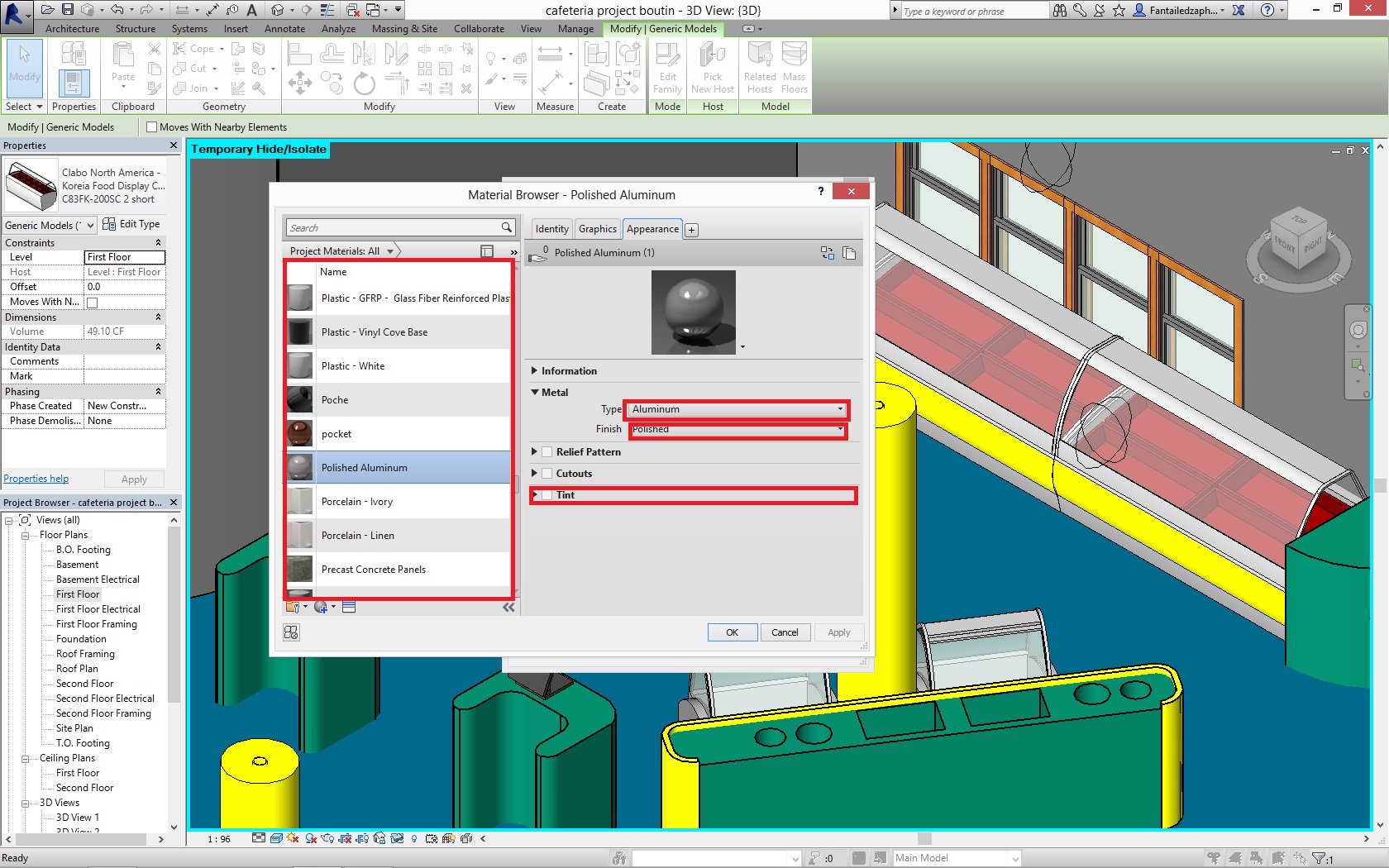Toggle the Relief Pattern checkbox
The width and height of the screenshot is (1389, 868).
coord(547,452)
